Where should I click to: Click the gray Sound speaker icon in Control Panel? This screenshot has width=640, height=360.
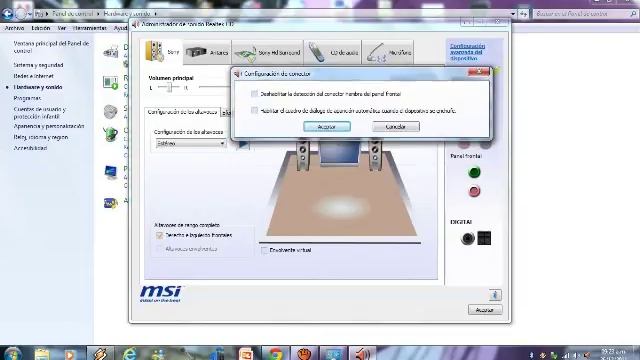pos(111,111)
